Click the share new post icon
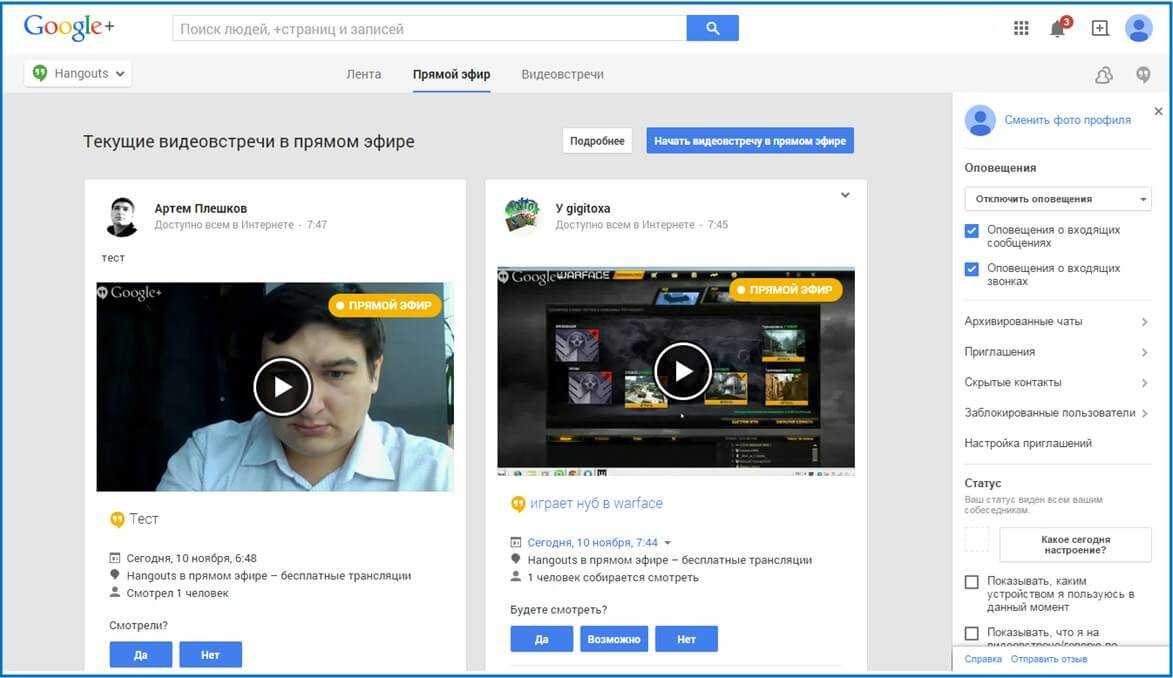Screen dimensions: 1173x678 click(1100, 29)
